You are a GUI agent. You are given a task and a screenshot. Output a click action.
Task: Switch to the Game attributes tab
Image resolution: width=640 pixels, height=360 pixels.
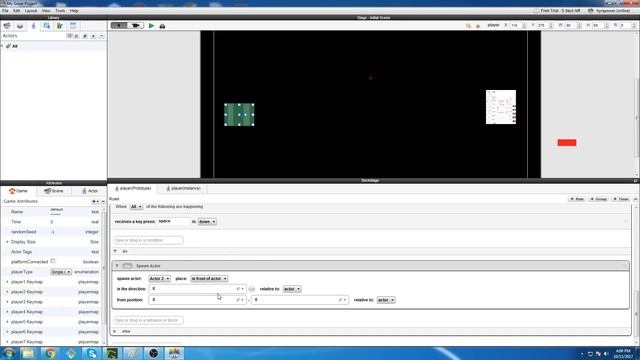pyautogui.click(x=18, y=191)
